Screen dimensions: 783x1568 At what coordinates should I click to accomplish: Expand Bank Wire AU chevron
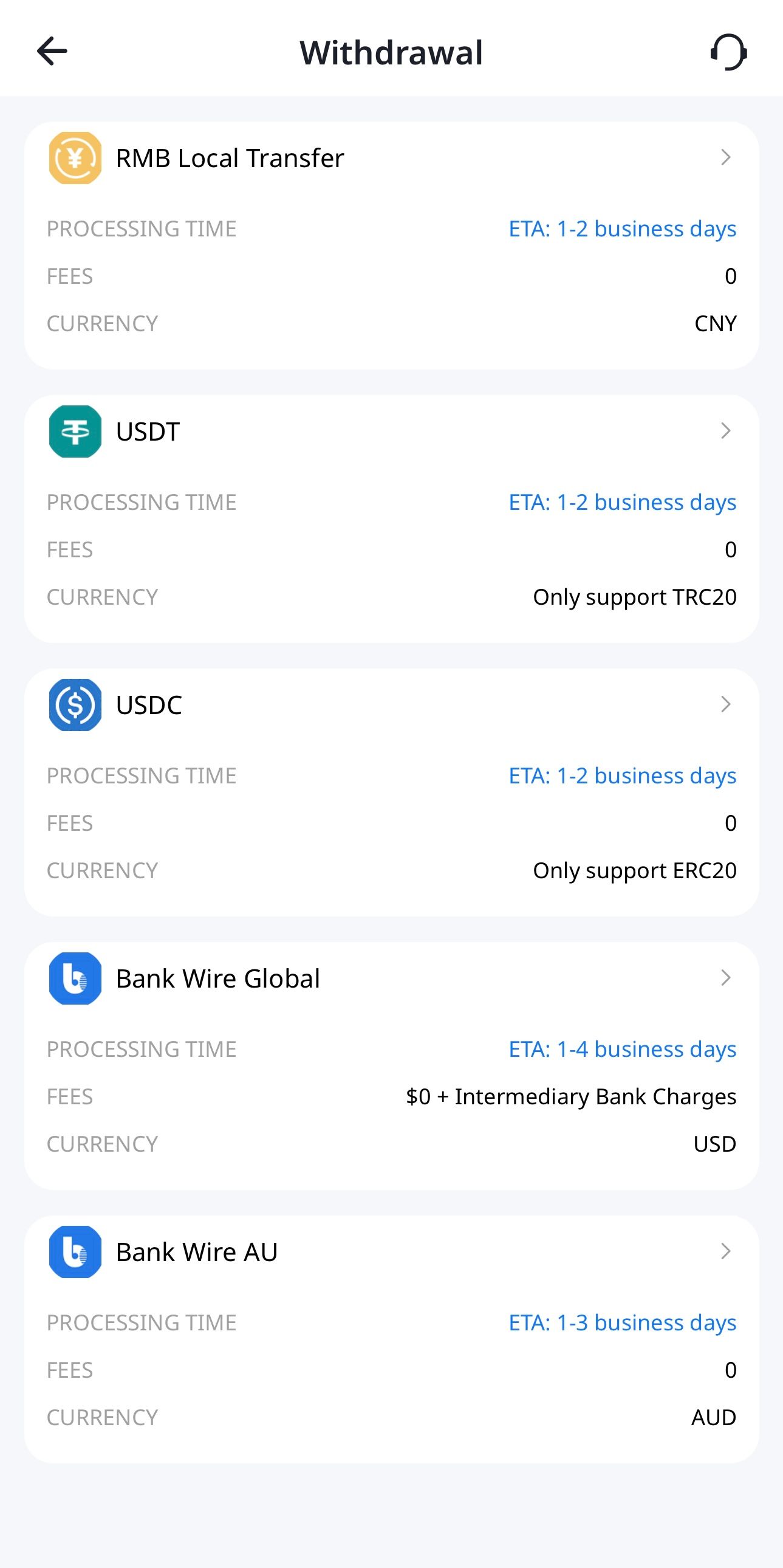pos(725,1251)
